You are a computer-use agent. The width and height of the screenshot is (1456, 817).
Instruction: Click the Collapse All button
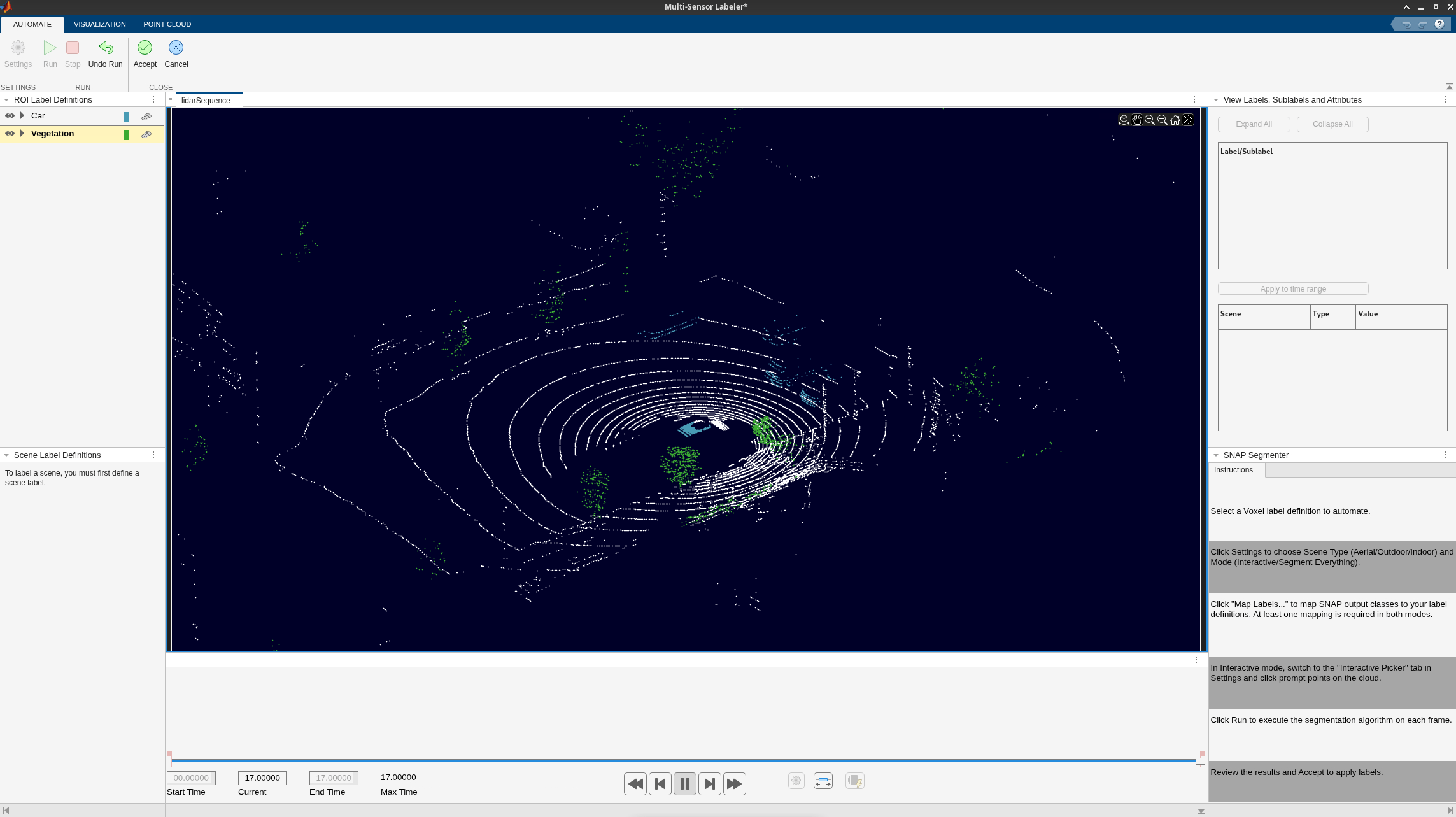[x=1332, y=124]
